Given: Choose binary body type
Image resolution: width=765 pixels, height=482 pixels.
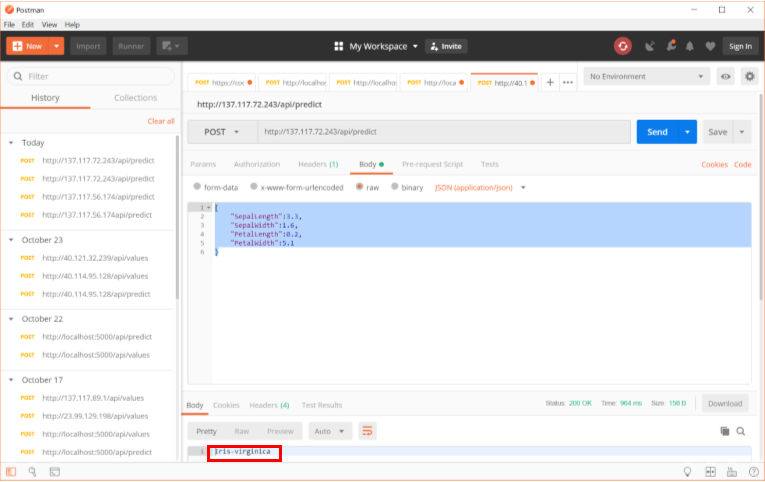Looking at the screenshot, I should pyautogui.click(x=407, y=187).
